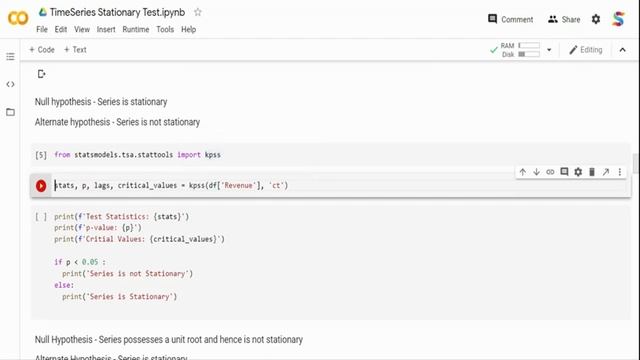This screenshot has height=360, width=640.
Task: Star the TimeSeries Stationary Test notebook
Action: point(198,12)
